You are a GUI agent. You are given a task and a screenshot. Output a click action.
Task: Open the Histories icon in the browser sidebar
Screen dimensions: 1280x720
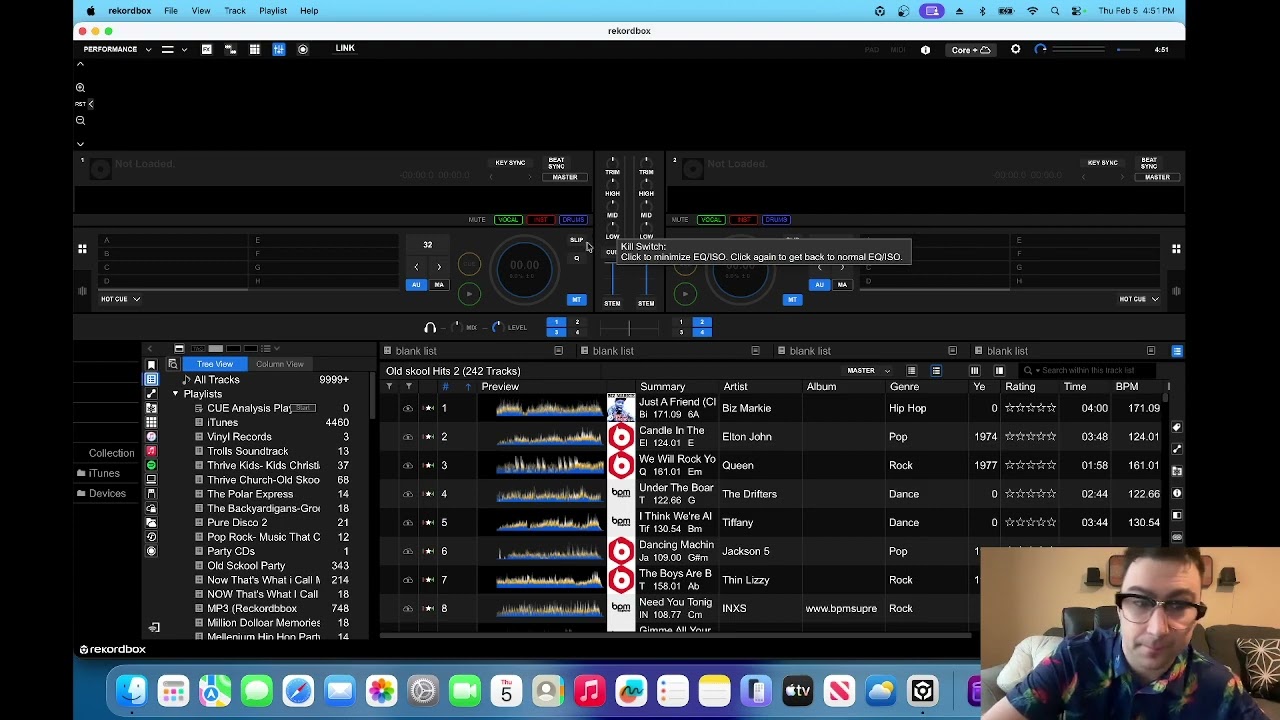pyautogui.click(x=152, y=537)
